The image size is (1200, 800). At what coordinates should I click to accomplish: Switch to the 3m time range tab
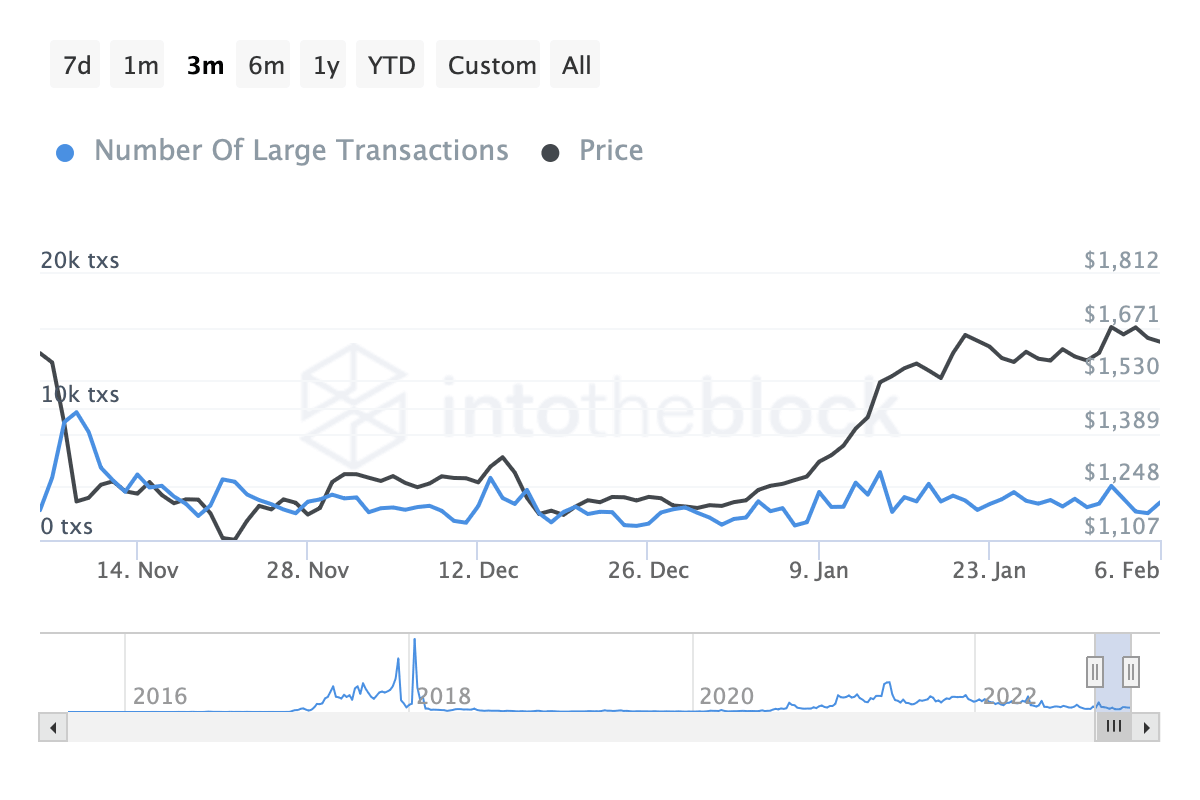click(x=204, y=64)
